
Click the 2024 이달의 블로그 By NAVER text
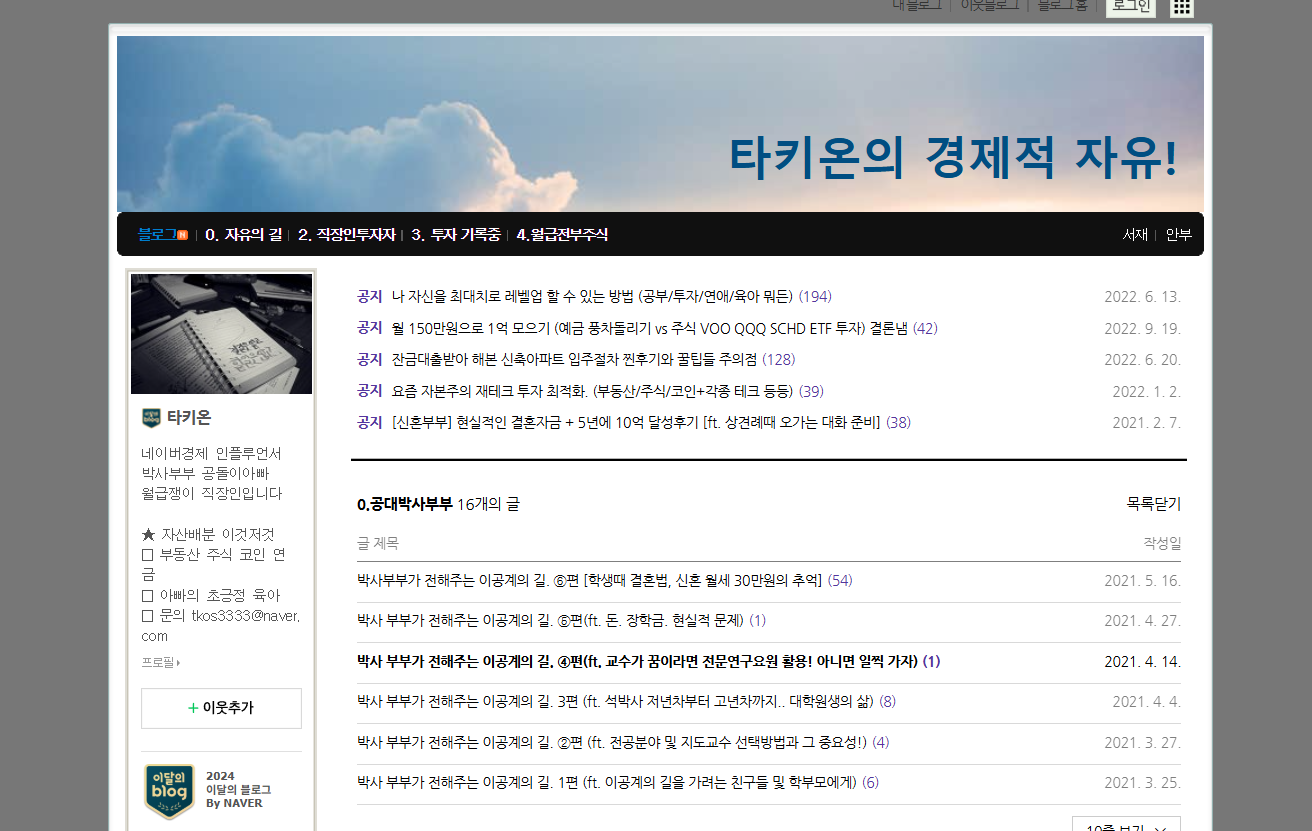pos(238,789)
